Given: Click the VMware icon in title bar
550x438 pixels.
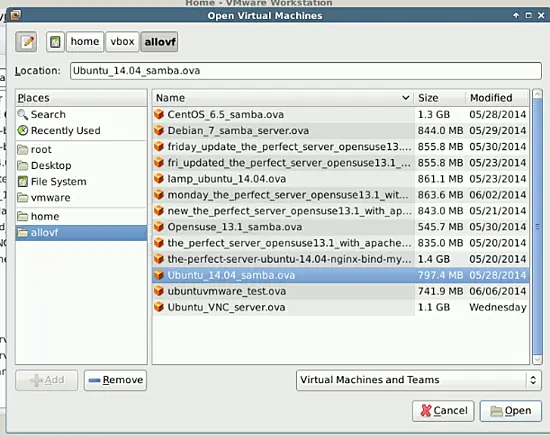Looking at the screenshot, I should (x=15, y=15).
